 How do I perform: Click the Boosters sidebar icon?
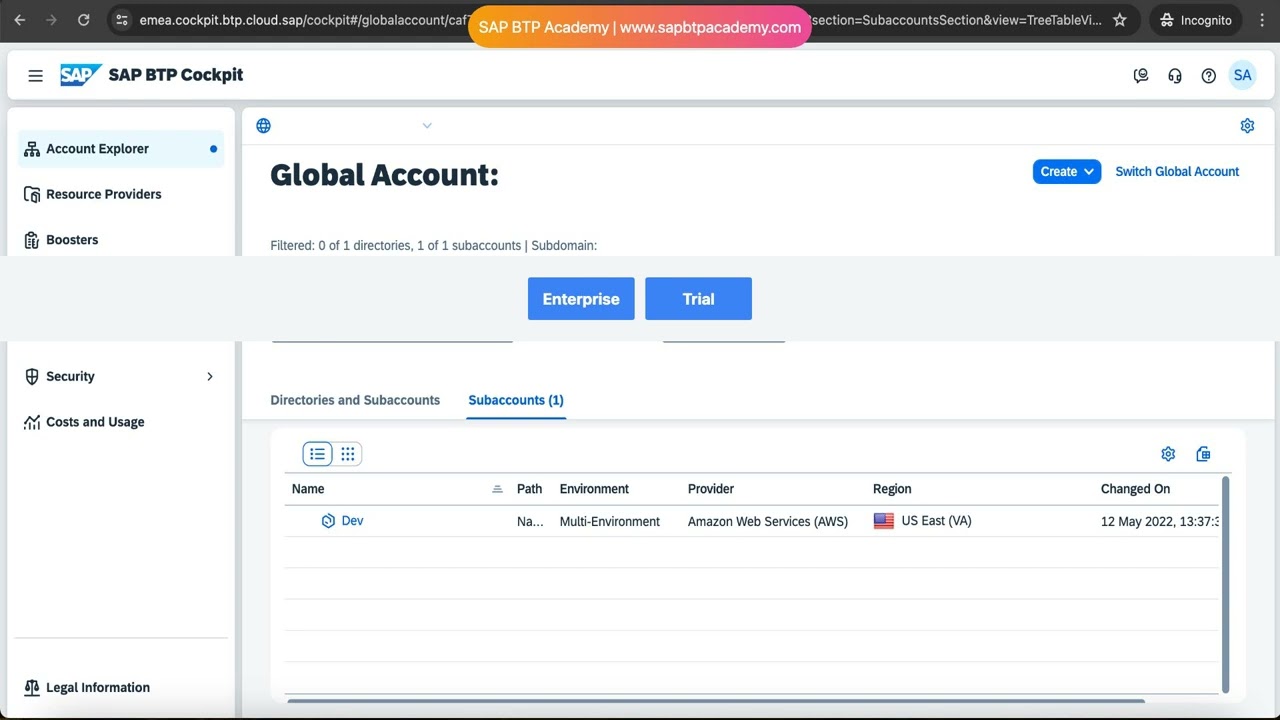point(32,240)
